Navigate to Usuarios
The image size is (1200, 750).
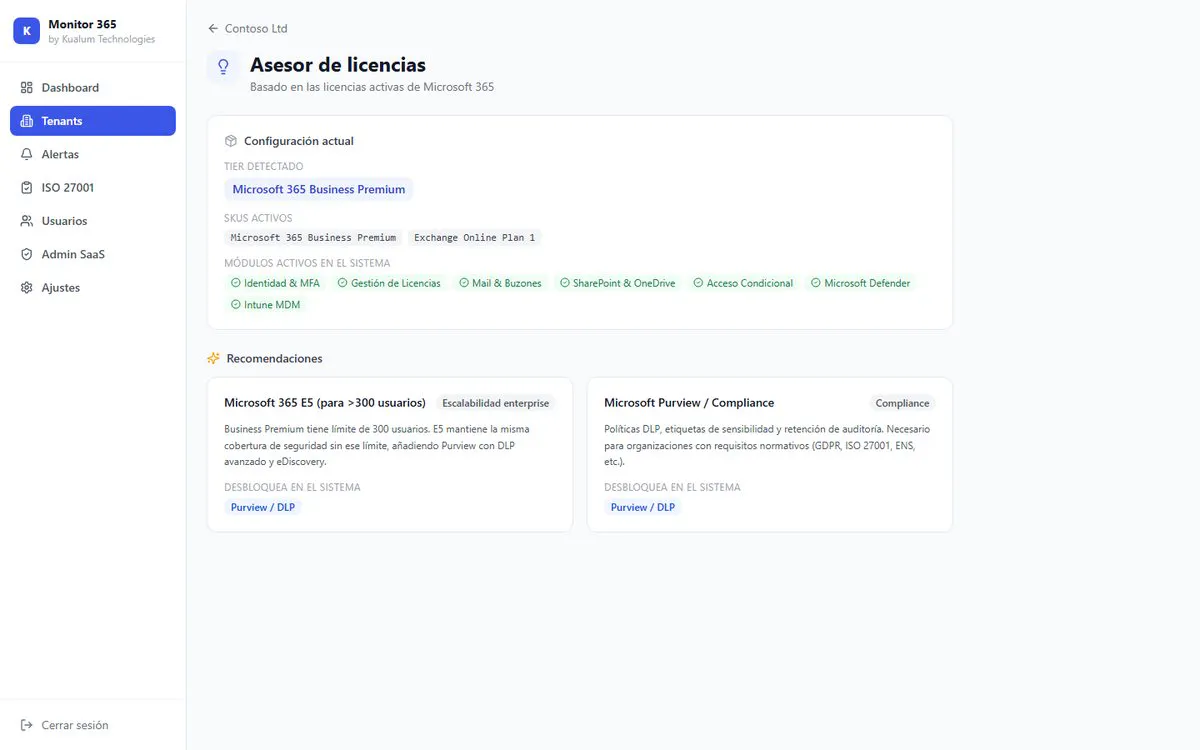pyautogui.click(x=93, y=221)
